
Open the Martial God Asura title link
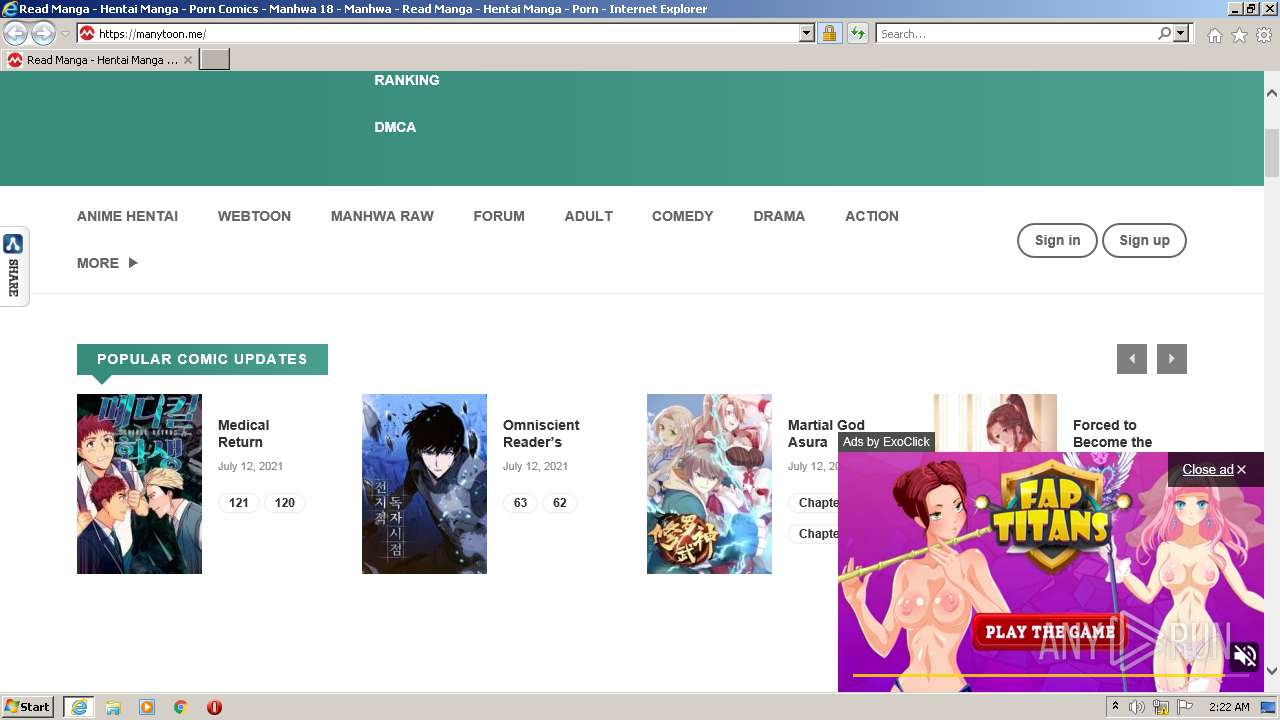click(x=826, y=433)
